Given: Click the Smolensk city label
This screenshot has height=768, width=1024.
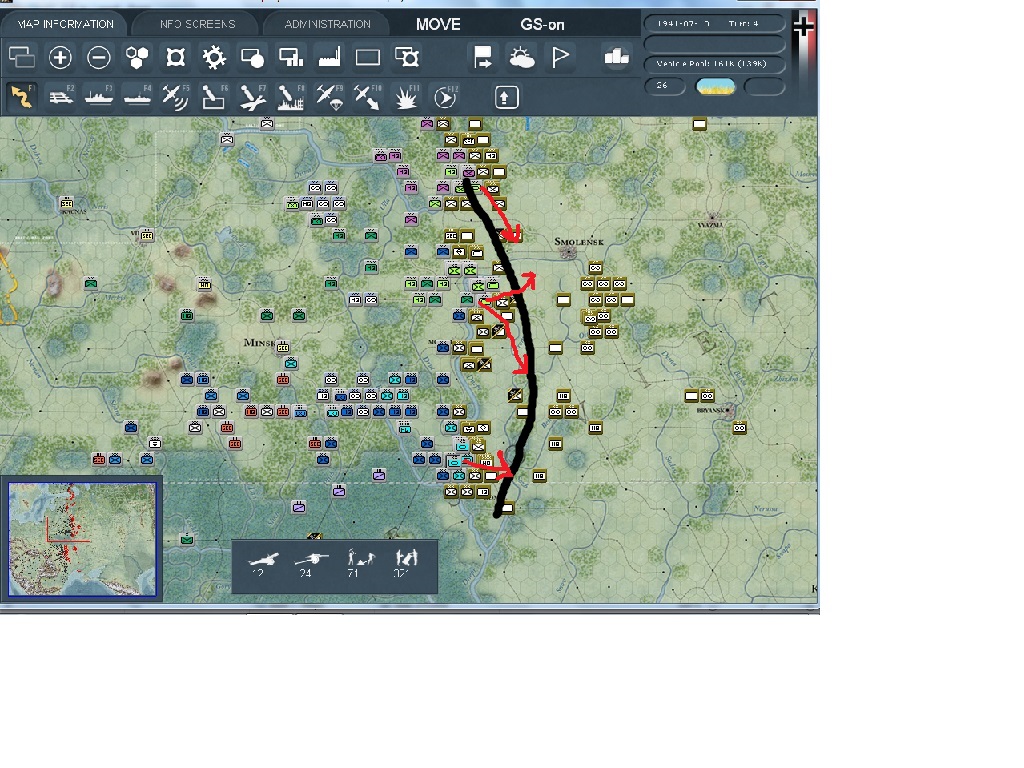Looking at the screenshot, I should (579, 242).
